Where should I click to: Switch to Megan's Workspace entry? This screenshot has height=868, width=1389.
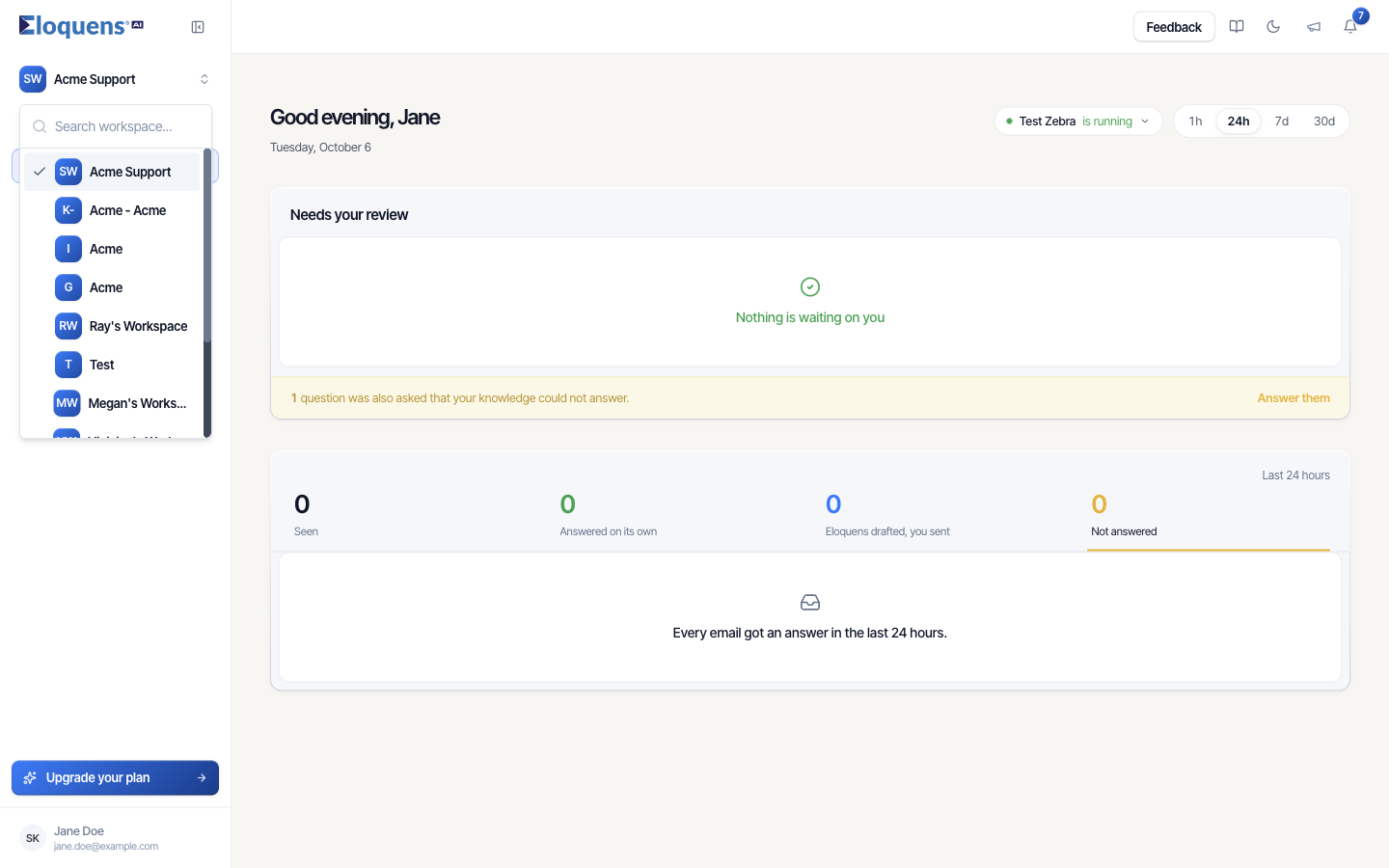coord(112,403)
